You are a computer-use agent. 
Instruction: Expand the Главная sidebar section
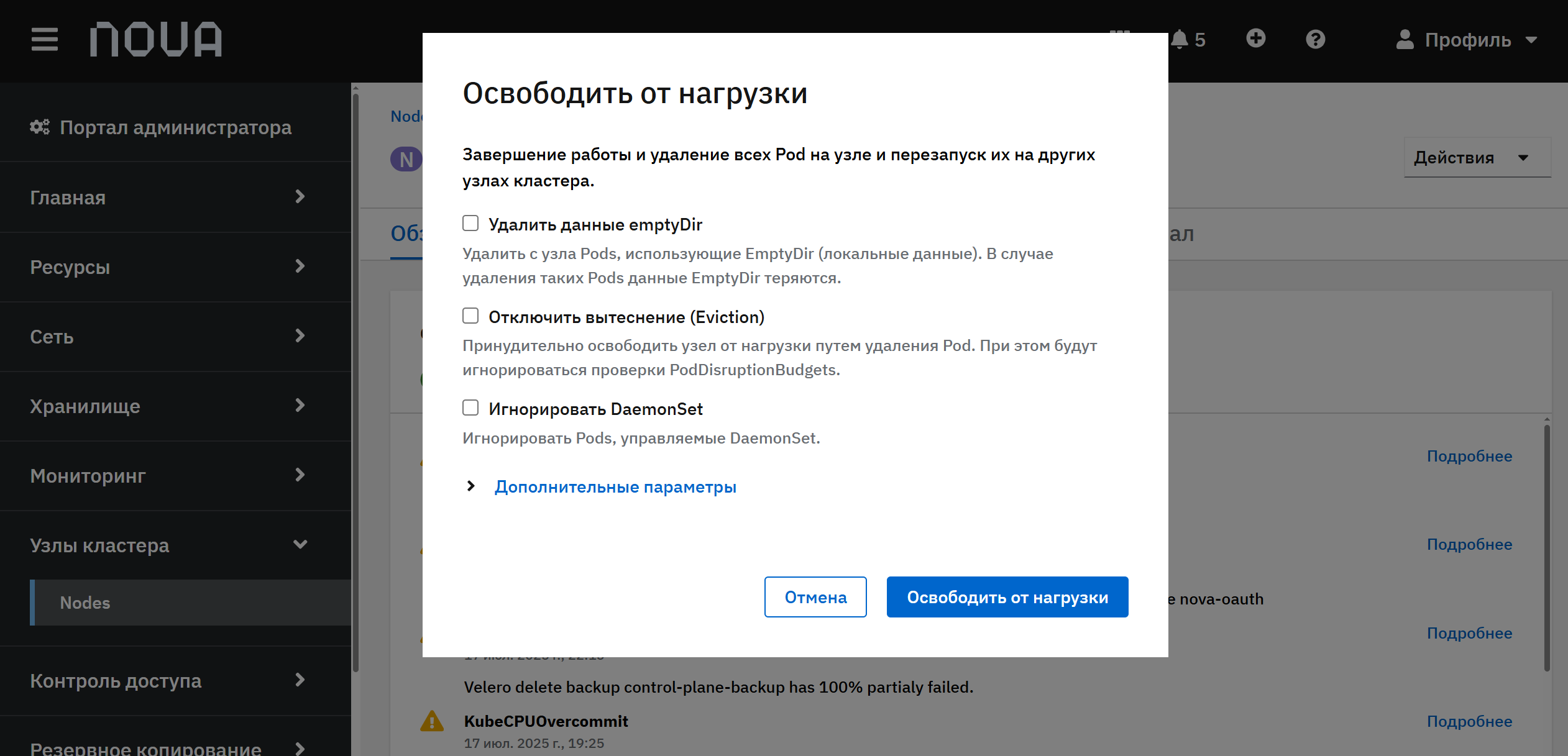pos(175,197)
